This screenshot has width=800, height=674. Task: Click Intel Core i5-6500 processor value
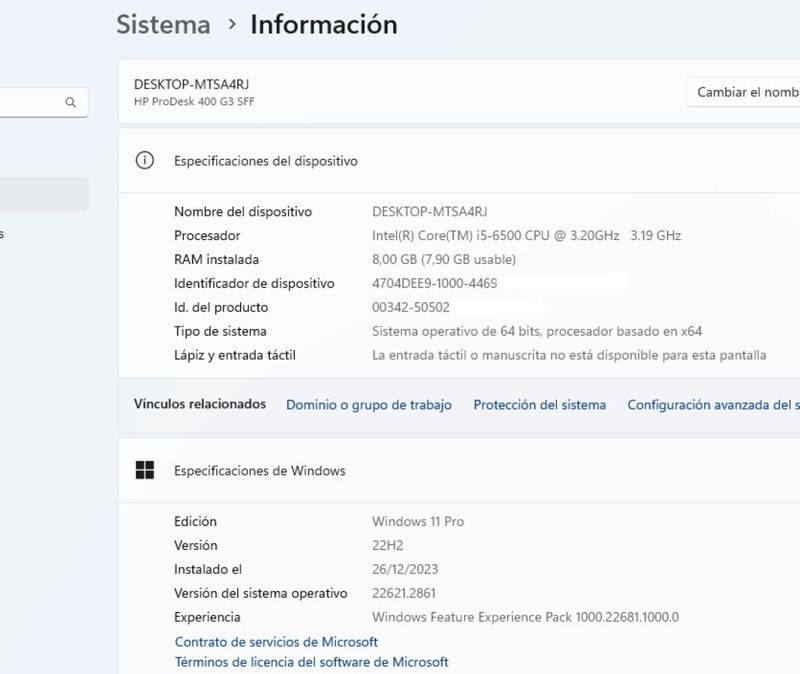(527, 235)
